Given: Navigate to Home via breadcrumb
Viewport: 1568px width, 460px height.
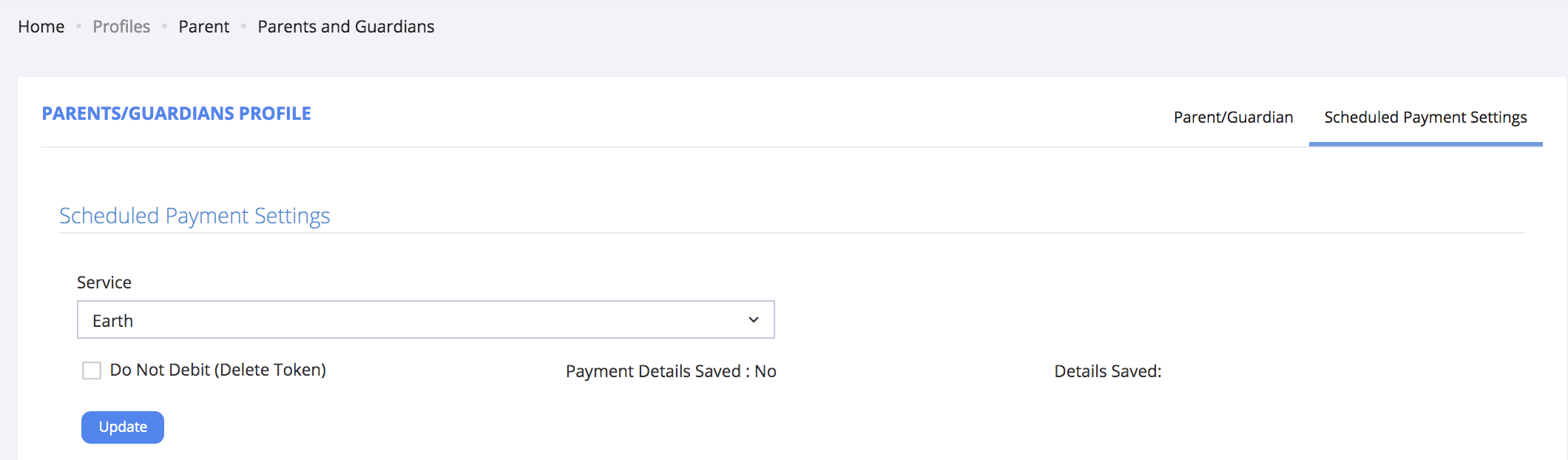Looking at the screenshot, I should pos(41,26).
